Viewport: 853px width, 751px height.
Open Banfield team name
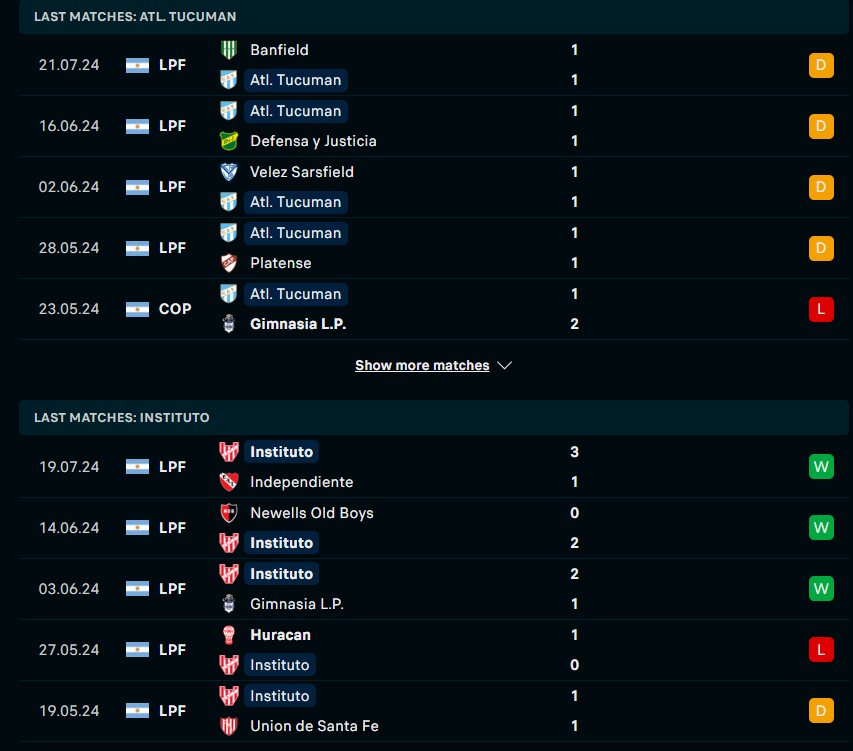tap(279, 50)
